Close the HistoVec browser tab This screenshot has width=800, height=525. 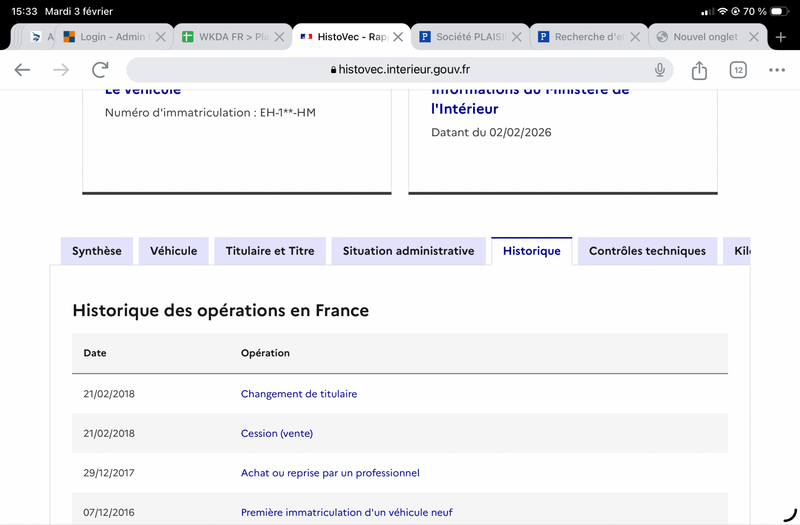point(398,37)
